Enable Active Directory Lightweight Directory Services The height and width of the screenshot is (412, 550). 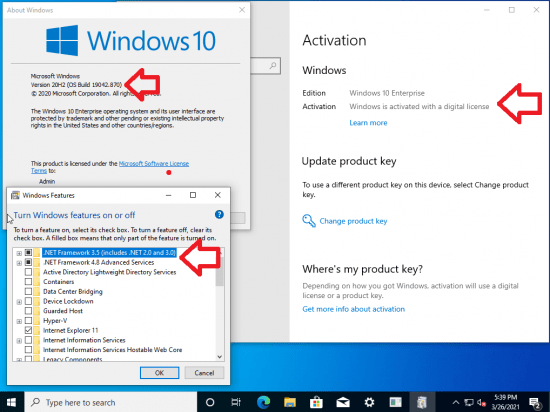pos(28,272)
